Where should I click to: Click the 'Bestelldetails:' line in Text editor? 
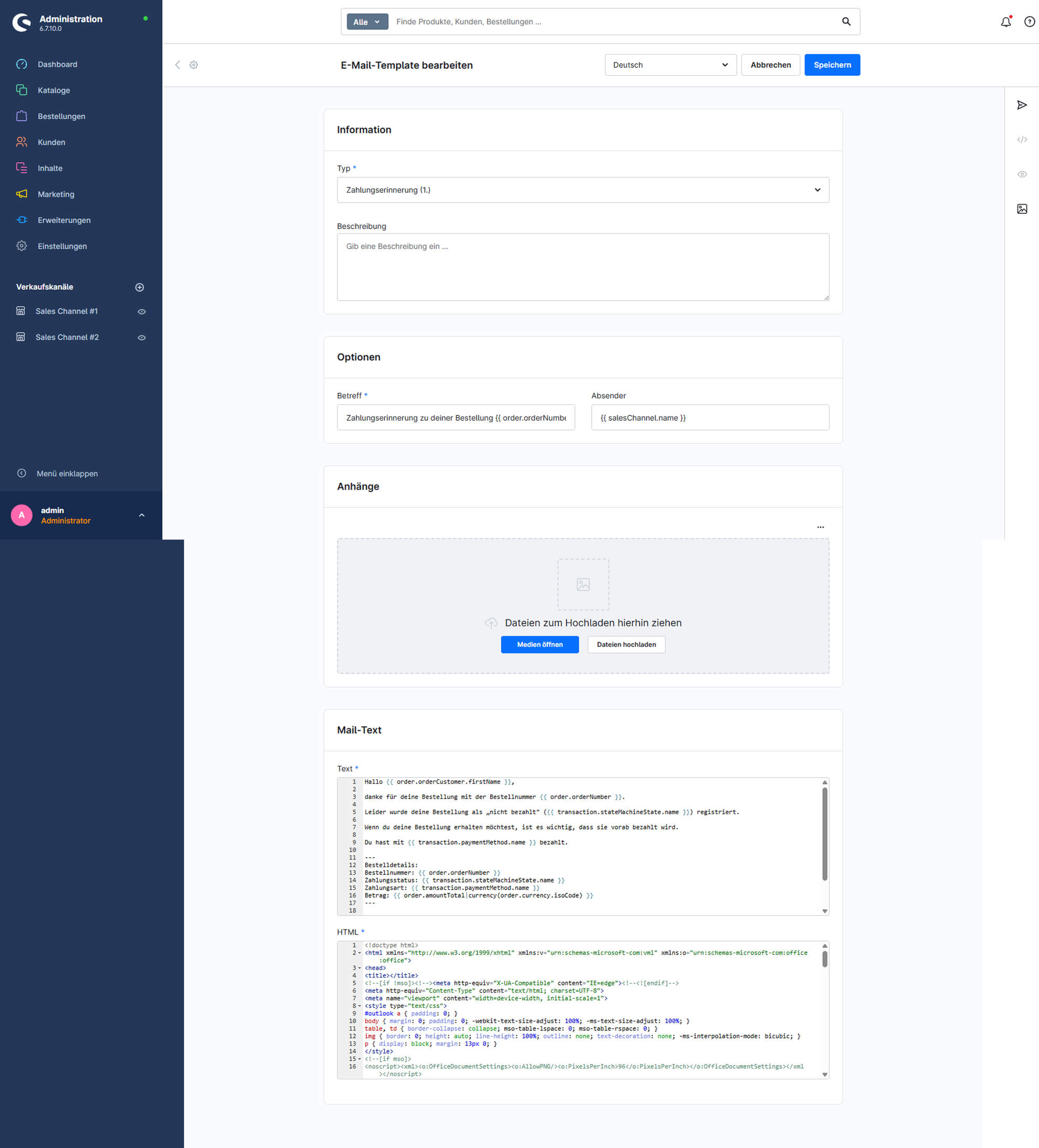click(391, 865)
